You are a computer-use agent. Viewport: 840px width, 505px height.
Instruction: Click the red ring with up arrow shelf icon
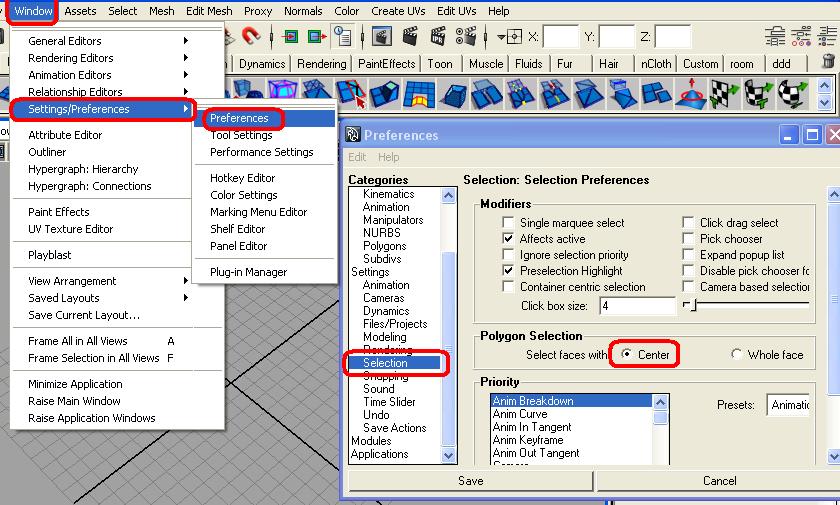coord(691,93)
